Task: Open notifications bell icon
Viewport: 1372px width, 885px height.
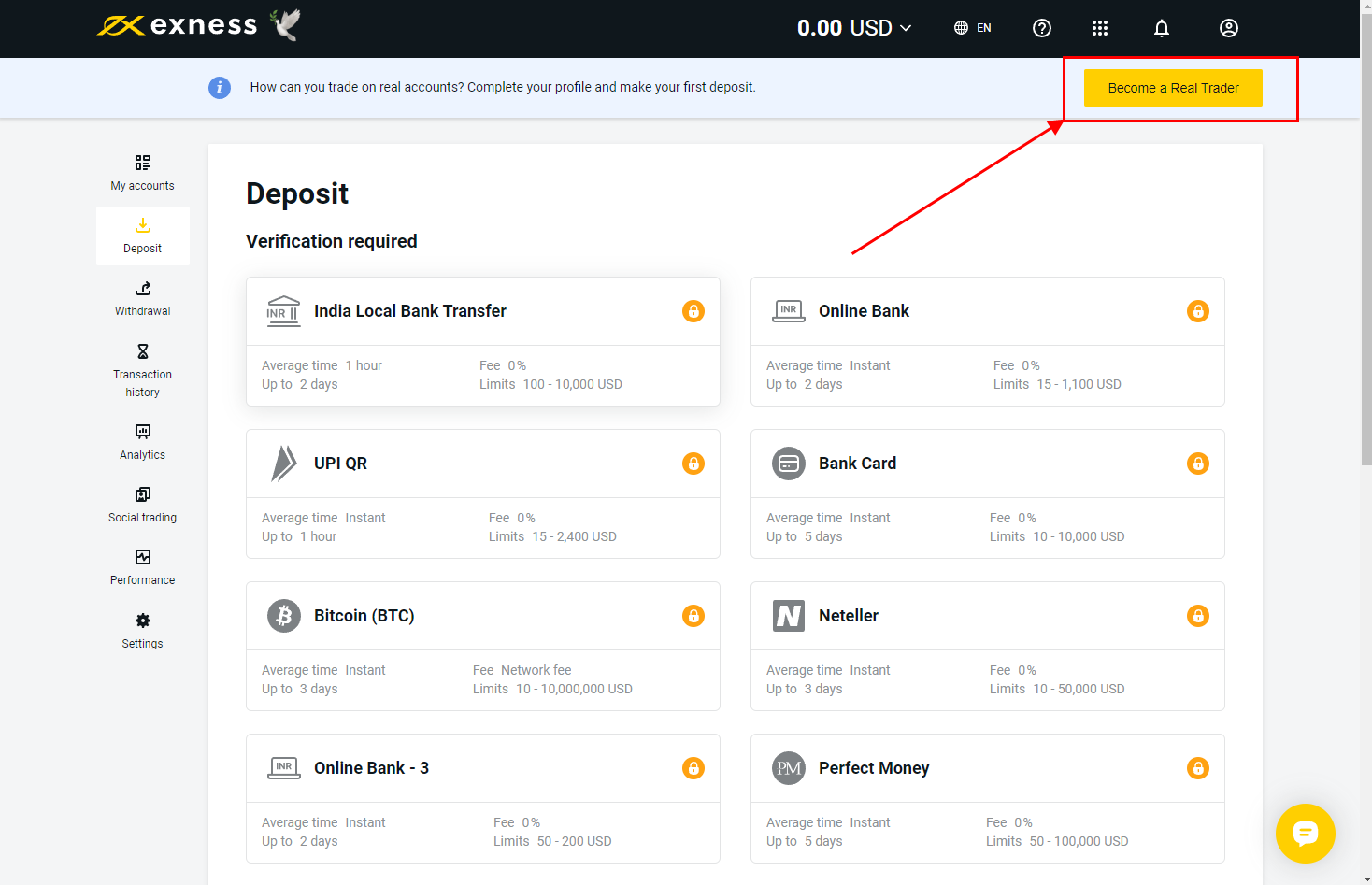Action: pos(1161,28)
